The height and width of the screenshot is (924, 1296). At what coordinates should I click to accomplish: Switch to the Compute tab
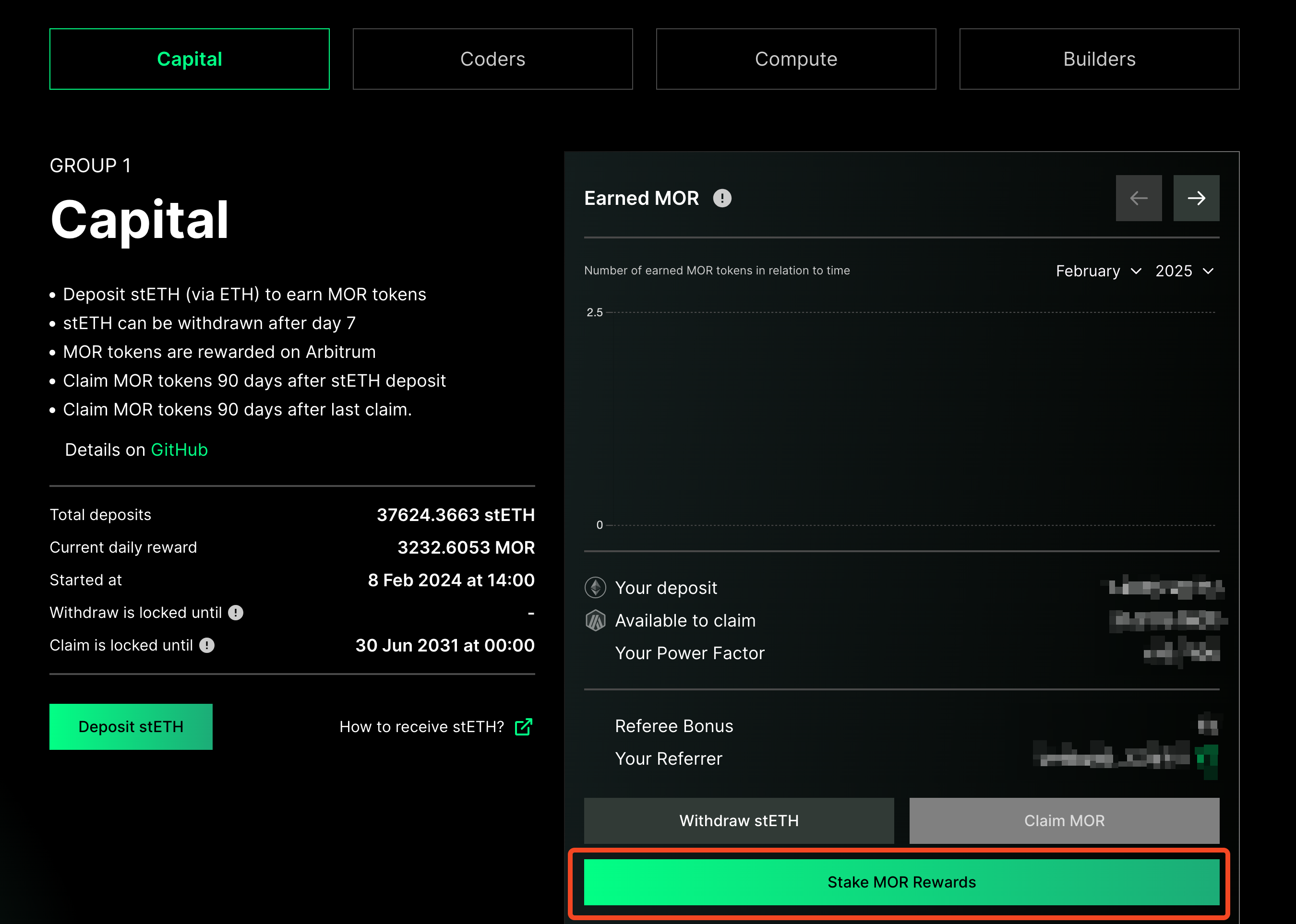pos(796,59)
